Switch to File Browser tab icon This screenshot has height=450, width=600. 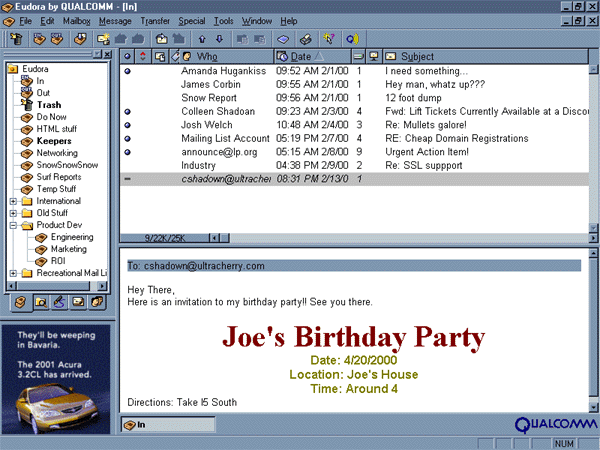[x=41, y=303]
